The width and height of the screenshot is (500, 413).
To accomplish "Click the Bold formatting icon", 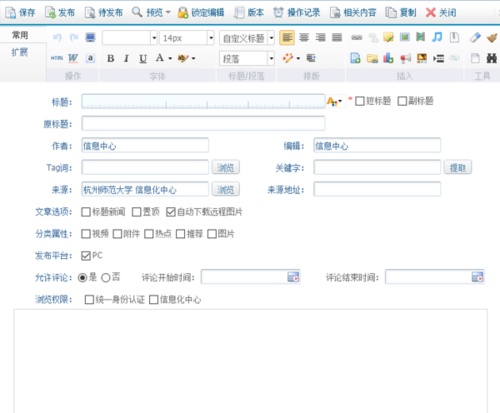I will 111,59.
